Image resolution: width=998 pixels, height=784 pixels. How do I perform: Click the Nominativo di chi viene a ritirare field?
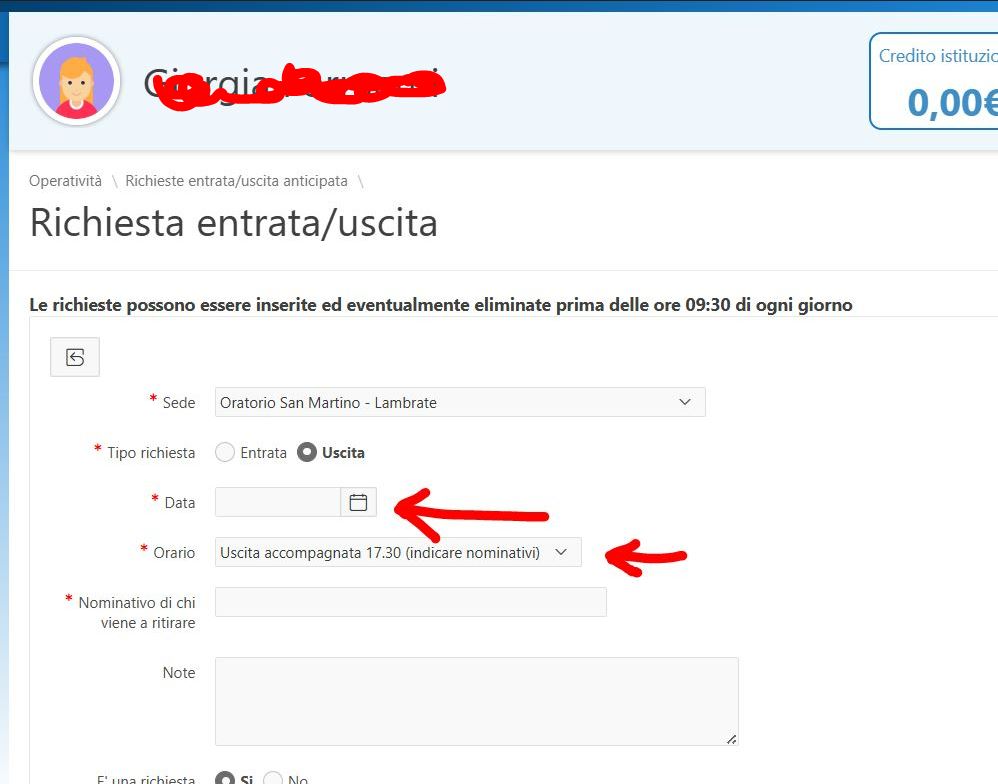[410, 602]
